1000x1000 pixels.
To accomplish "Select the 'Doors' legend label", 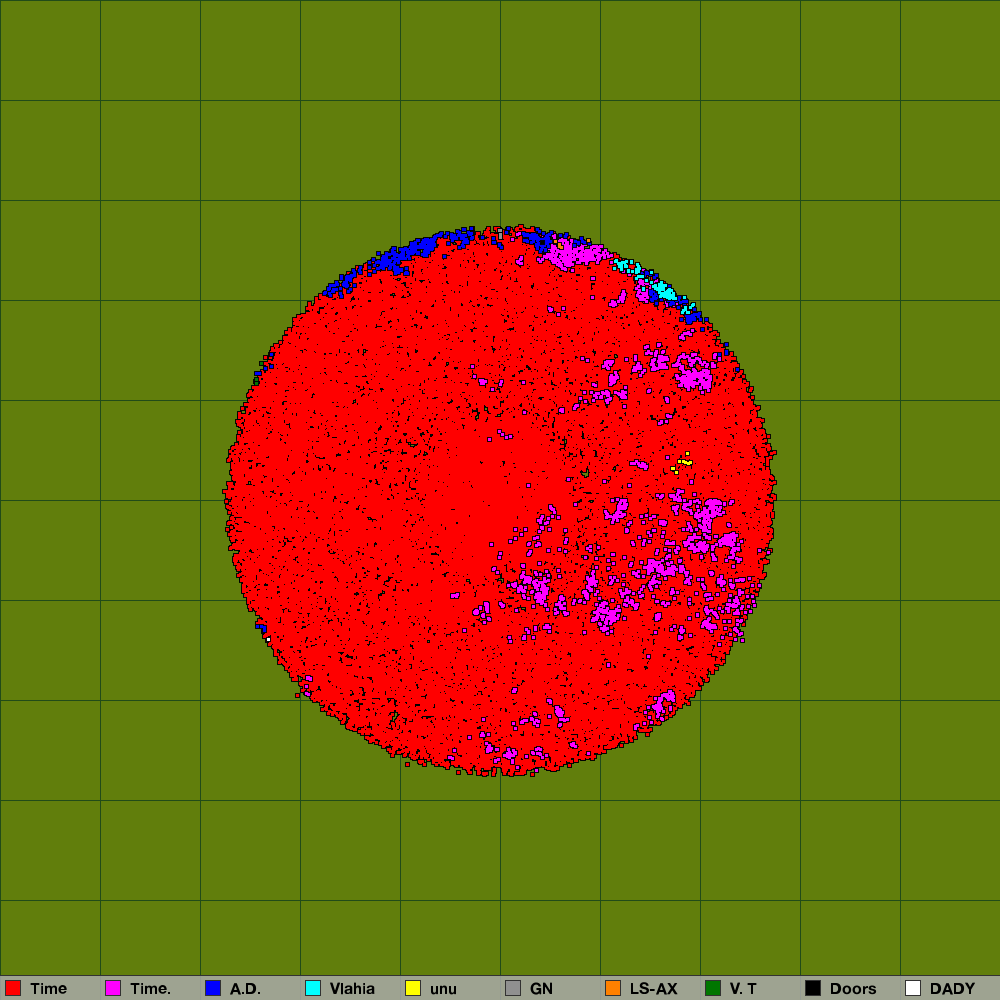I will click(x=853, y=989).
